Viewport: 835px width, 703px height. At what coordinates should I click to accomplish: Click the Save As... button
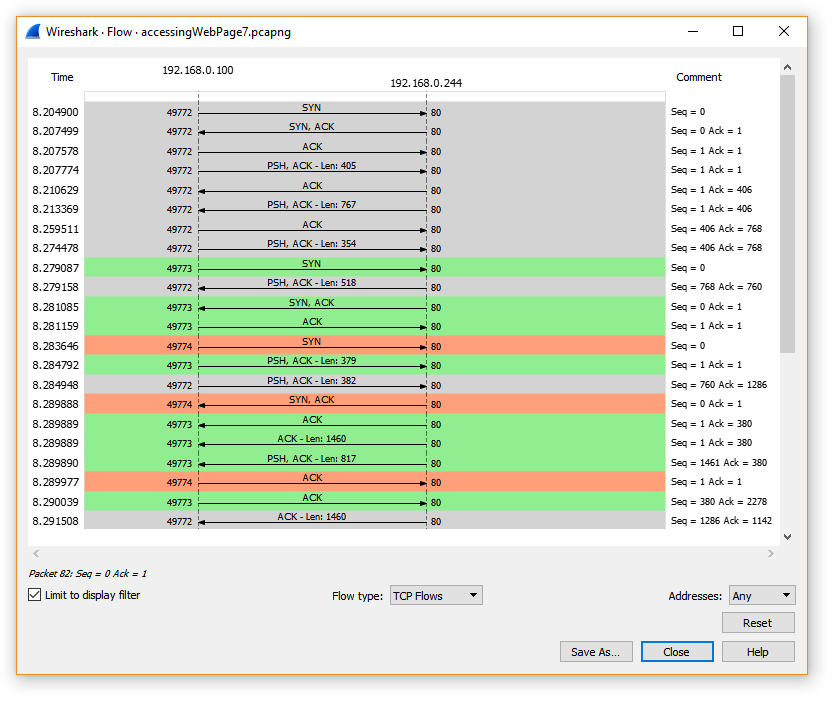[595, 652]
